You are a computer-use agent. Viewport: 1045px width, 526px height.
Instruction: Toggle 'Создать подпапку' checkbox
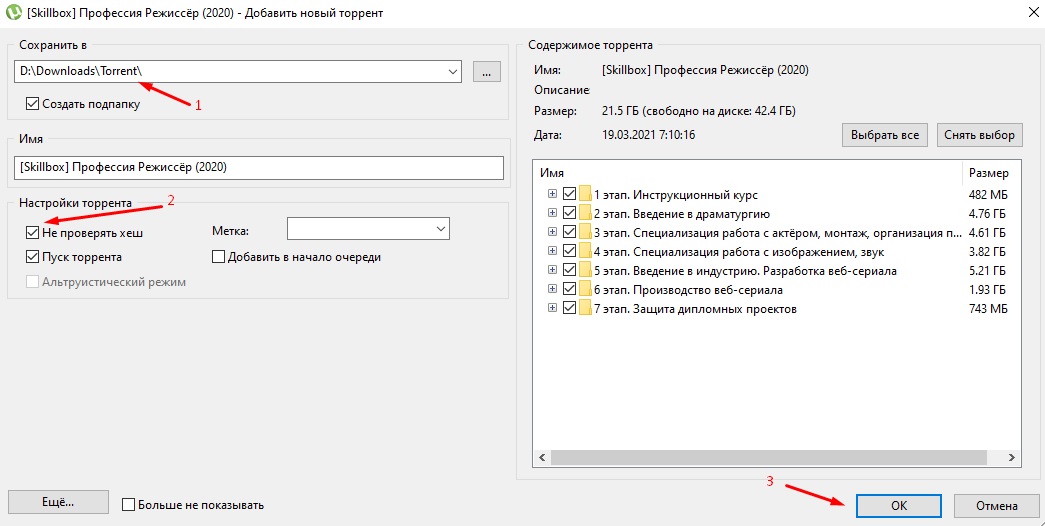click(x=33, y=103)
